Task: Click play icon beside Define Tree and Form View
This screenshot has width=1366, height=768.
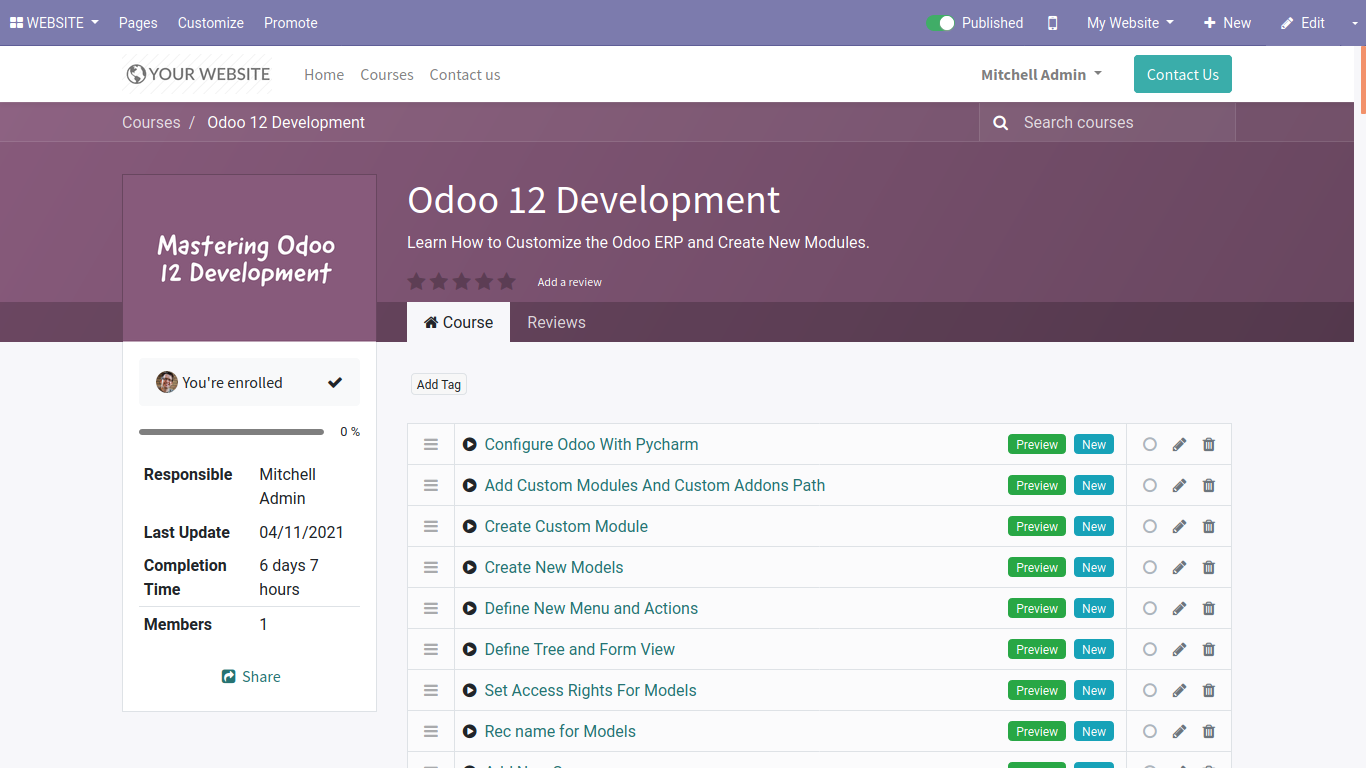Action: pyautogui.click(x=470, y=650)
